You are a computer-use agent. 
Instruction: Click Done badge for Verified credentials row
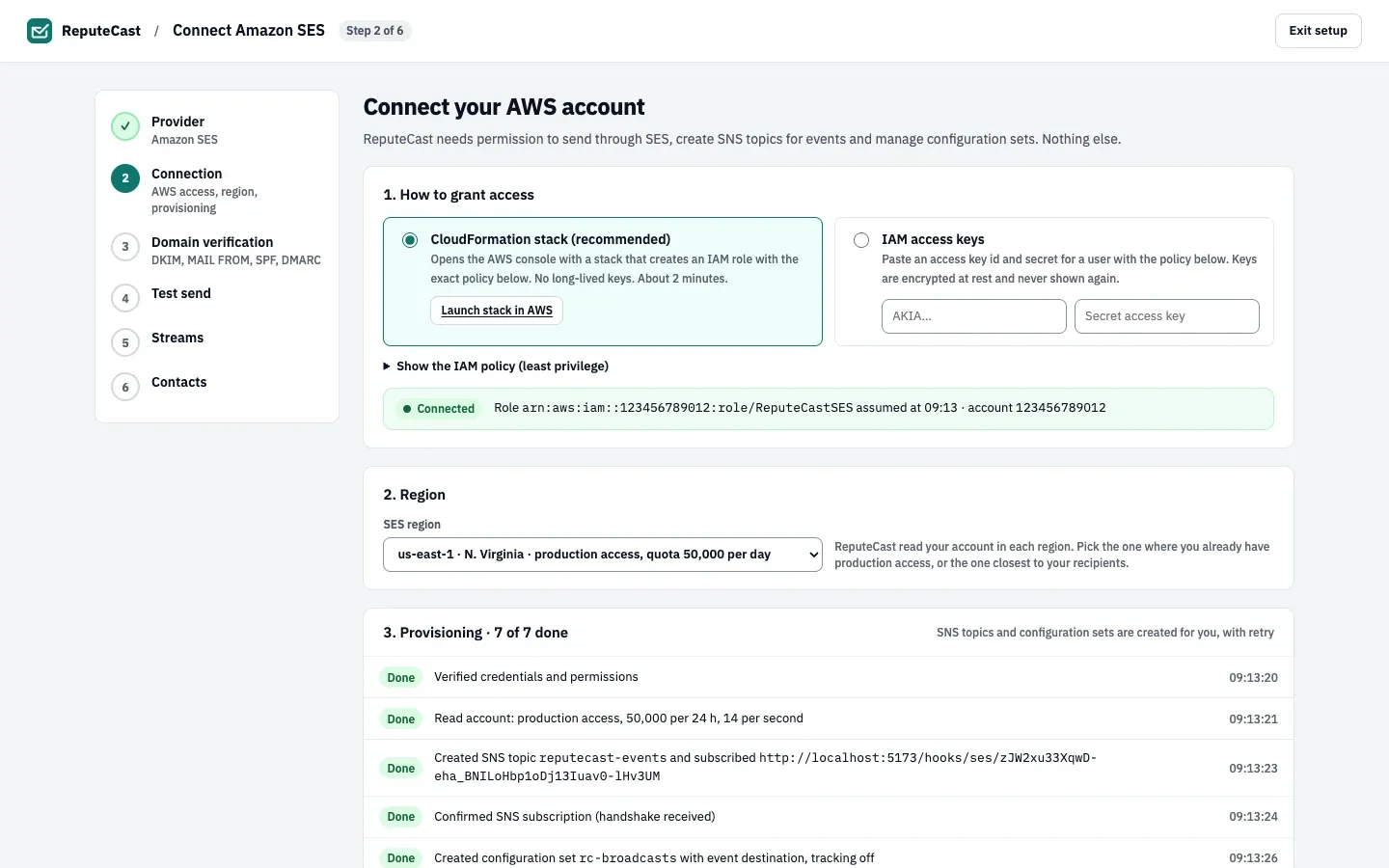pos(401,678)
